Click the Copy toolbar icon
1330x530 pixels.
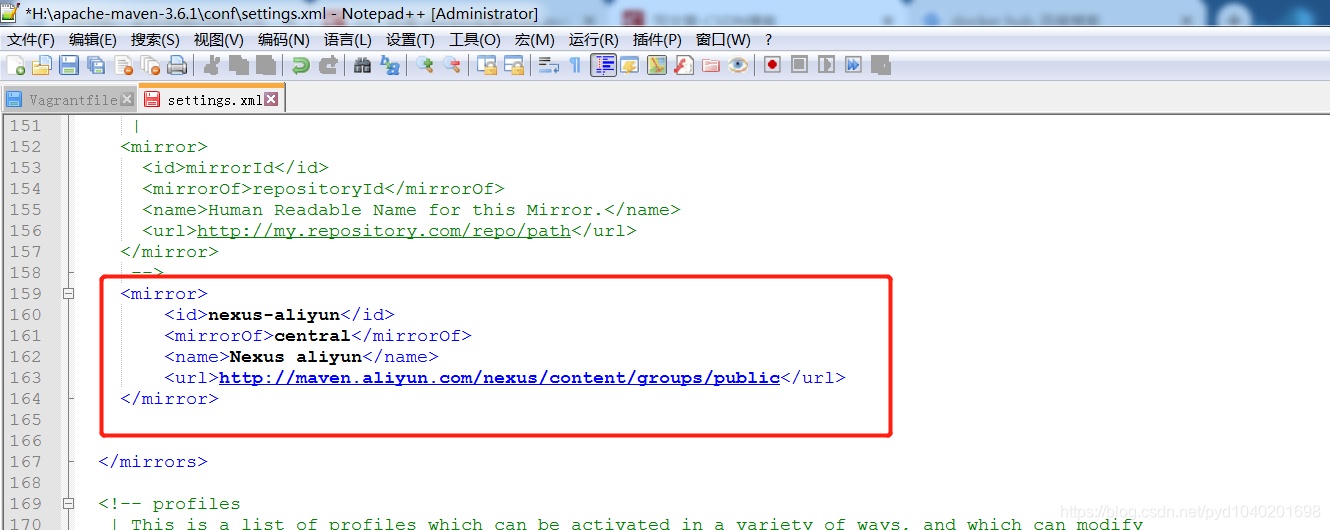(x=239, y=65)
